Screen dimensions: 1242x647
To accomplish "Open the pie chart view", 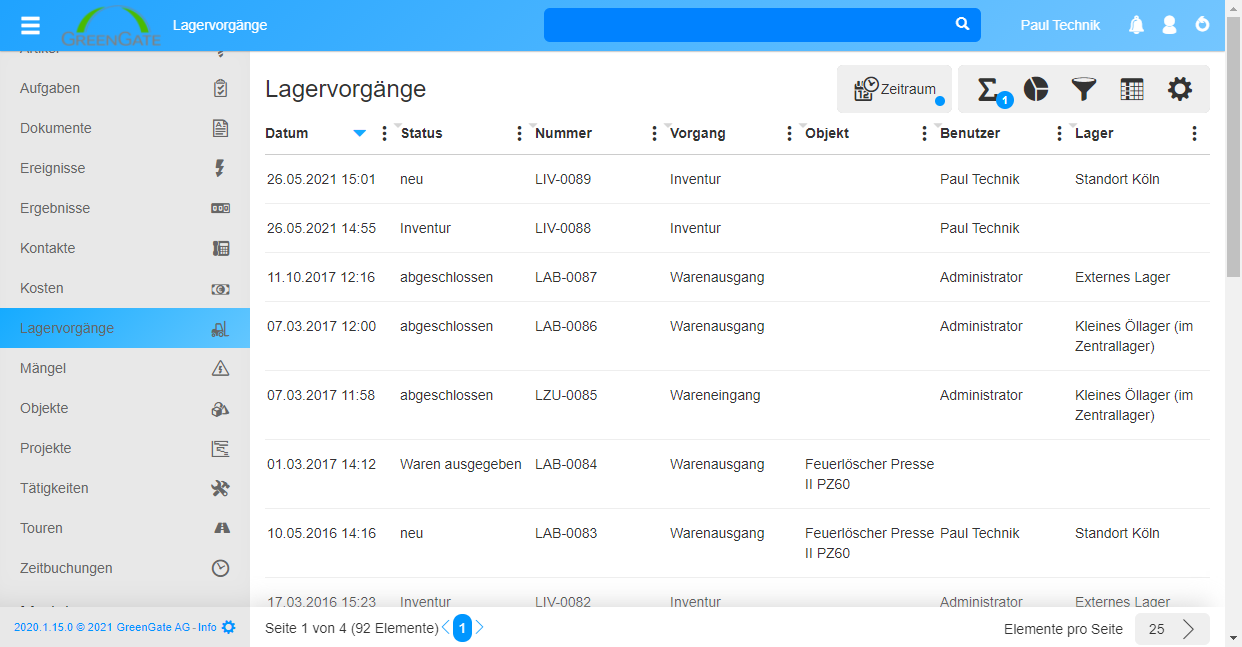I will (1036, 89).
